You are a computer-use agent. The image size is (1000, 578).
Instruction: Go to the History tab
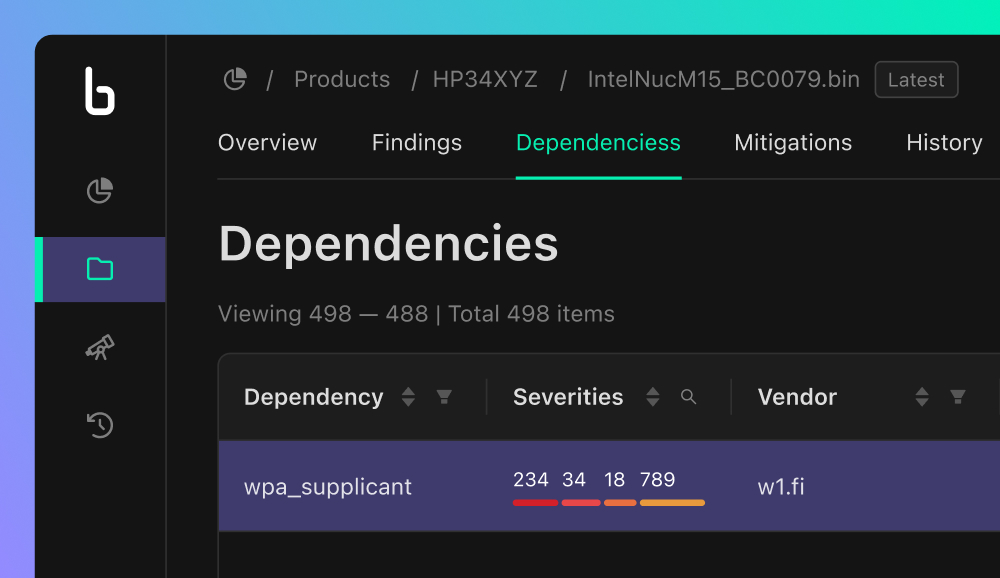pyautogui.click(x=944, y=143)
